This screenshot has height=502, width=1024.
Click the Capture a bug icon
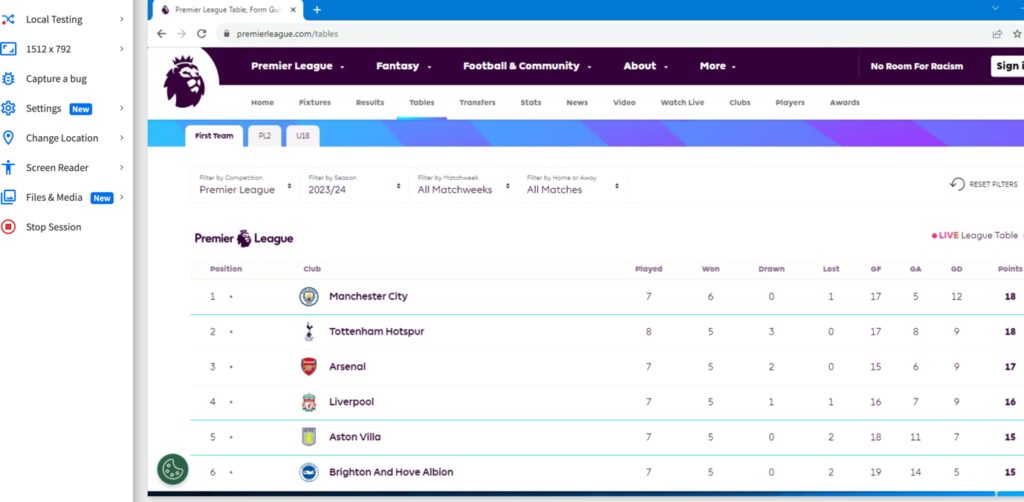tap(8, 79)
